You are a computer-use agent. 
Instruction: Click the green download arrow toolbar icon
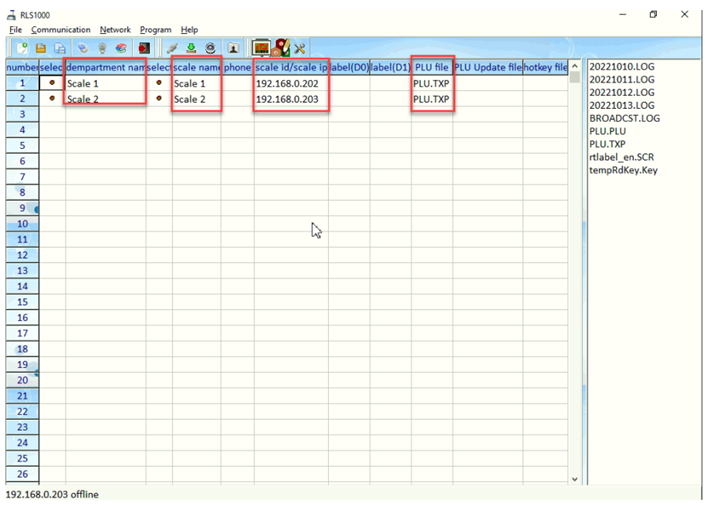point(191,48)
